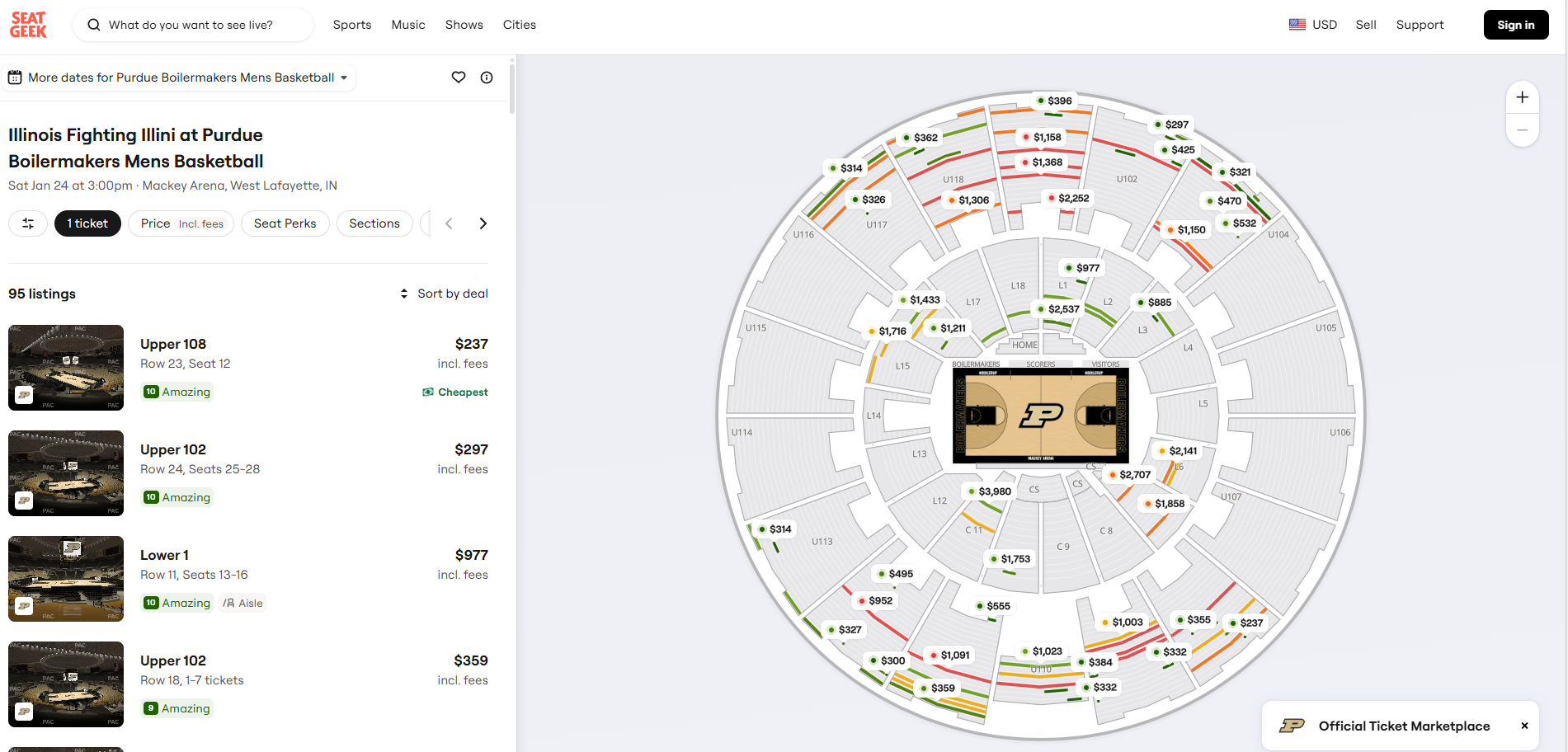
Task: Click the SeatGeek logo
Action: (x=28, y=25)
